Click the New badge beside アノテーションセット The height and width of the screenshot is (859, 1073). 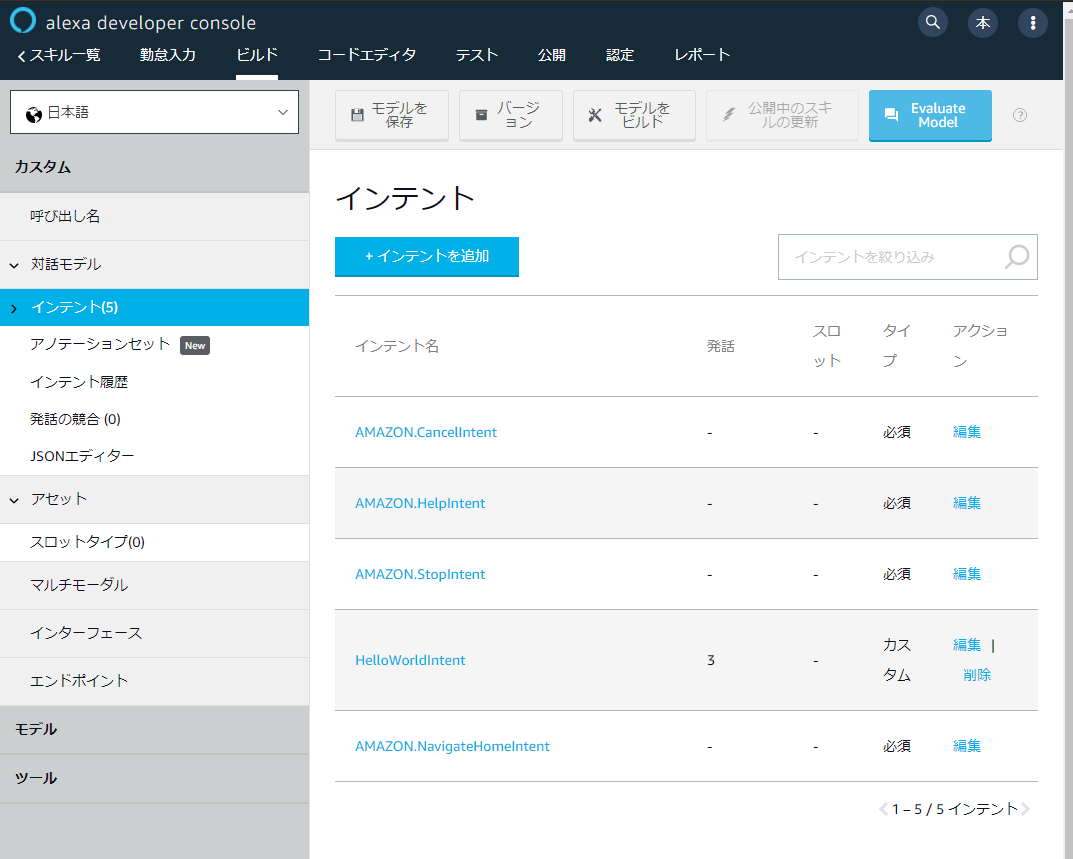195,346
